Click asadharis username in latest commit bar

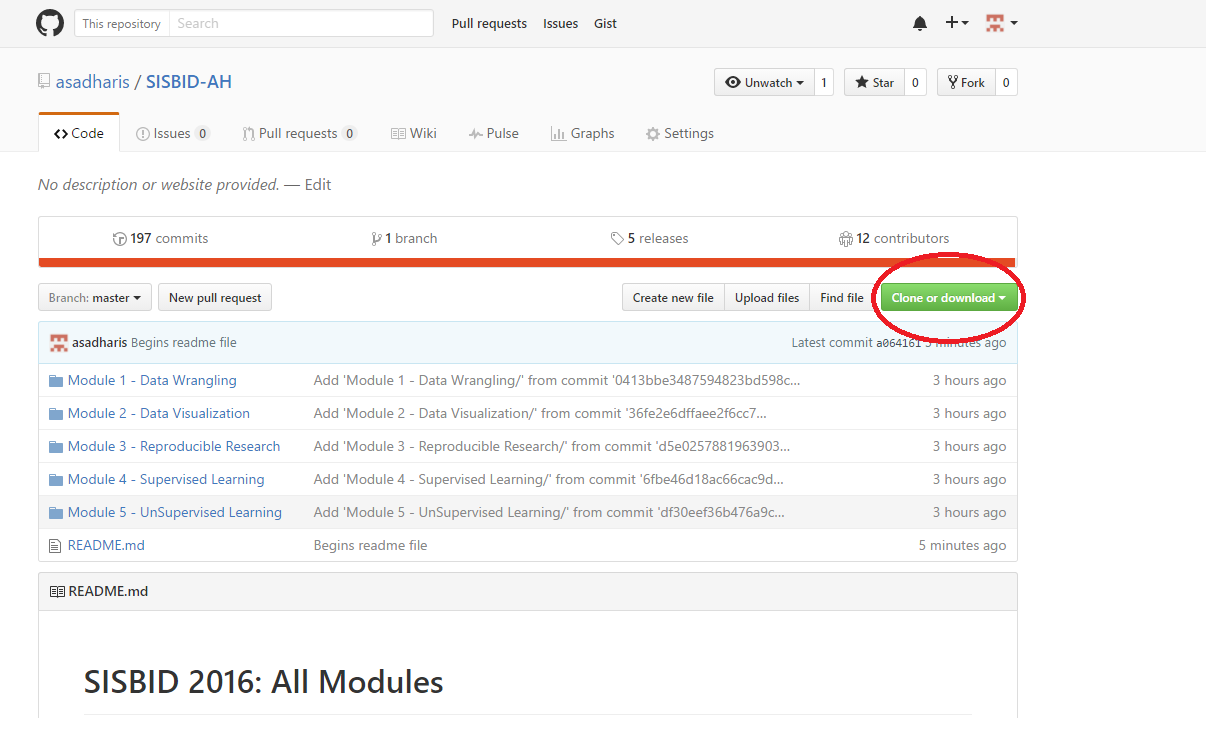tap(100, 342)
